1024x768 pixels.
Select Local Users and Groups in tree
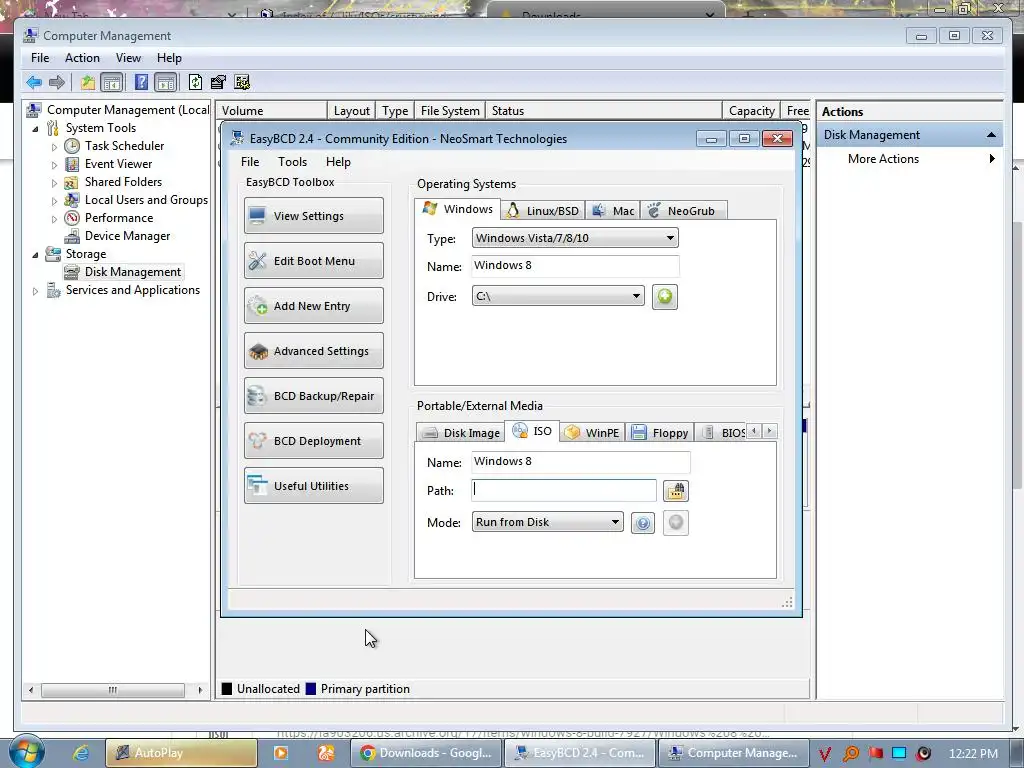(146, 200)
